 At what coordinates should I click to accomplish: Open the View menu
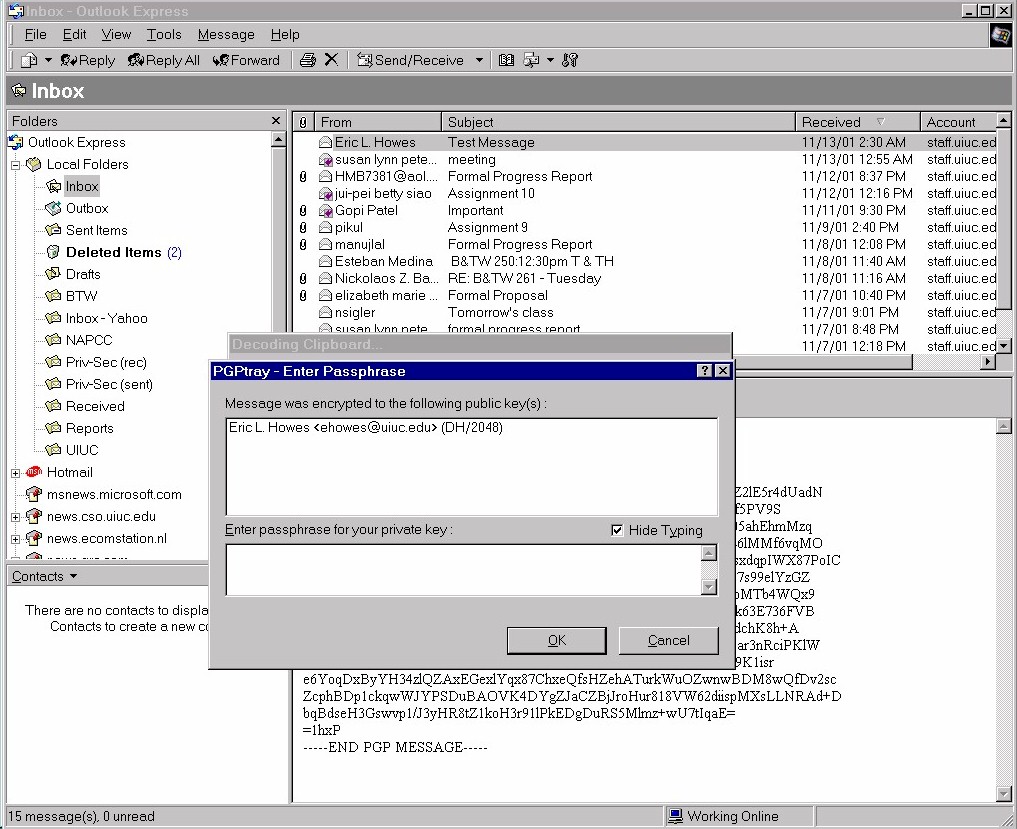[116, 34]
